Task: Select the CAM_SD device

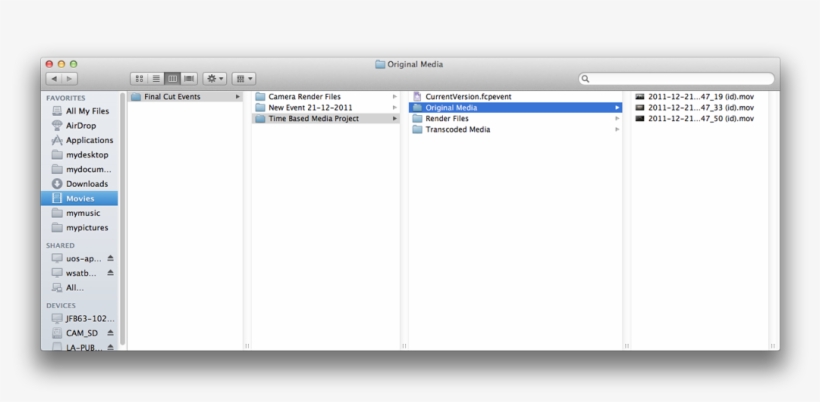Action: [75, 333]
